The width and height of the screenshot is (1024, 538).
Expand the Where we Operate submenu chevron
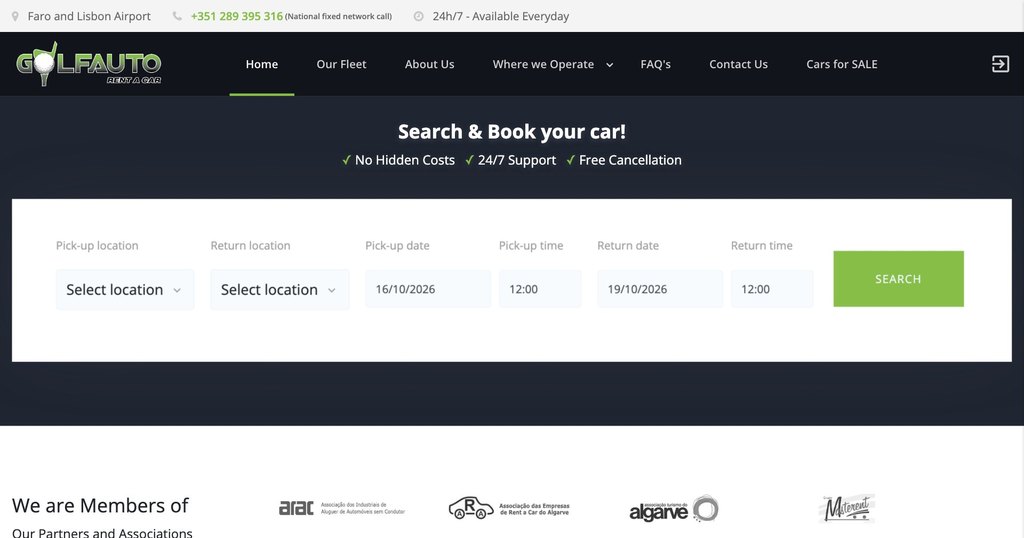[x=609, y=65]
